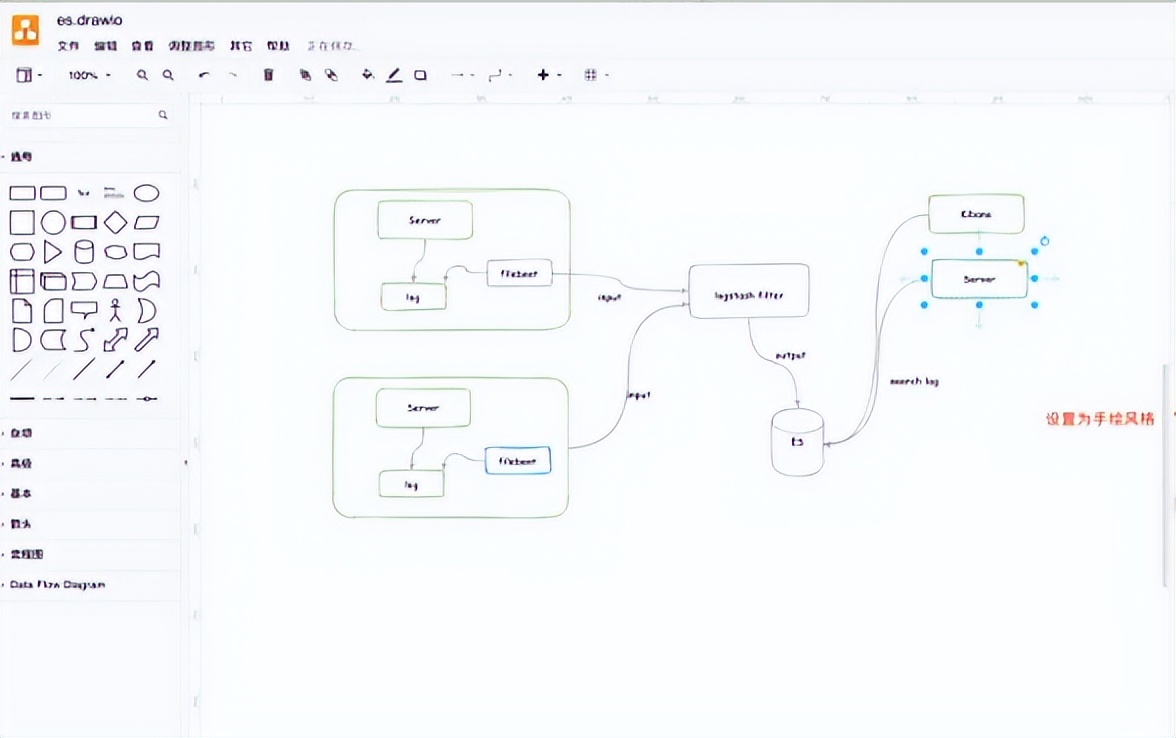Open the fill color picker

(367, 75)
